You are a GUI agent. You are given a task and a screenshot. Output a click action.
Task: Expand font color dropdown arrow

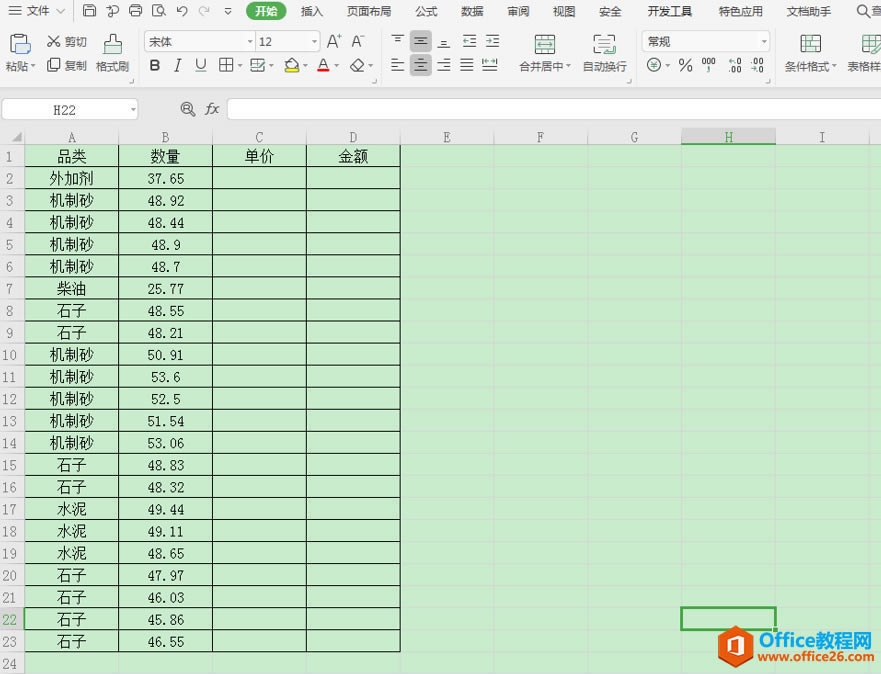(x=337, y=66)
